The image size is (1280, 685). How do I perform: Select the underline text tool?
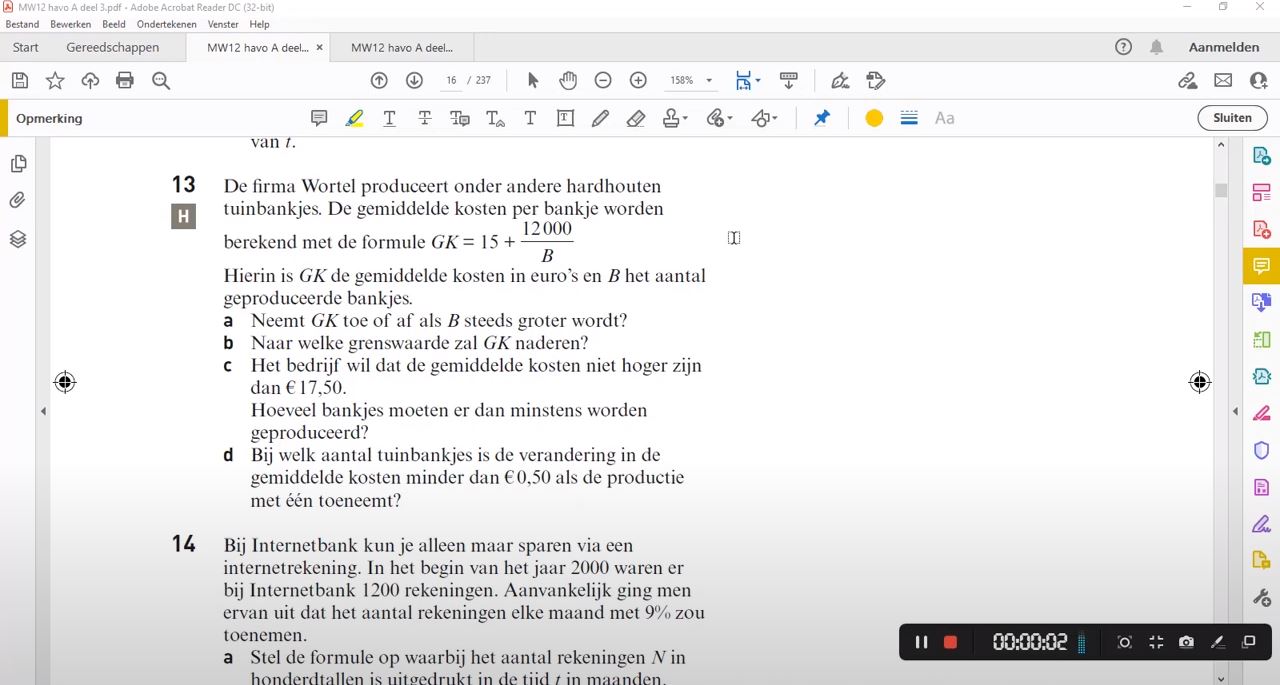click(x=389, y=118)
